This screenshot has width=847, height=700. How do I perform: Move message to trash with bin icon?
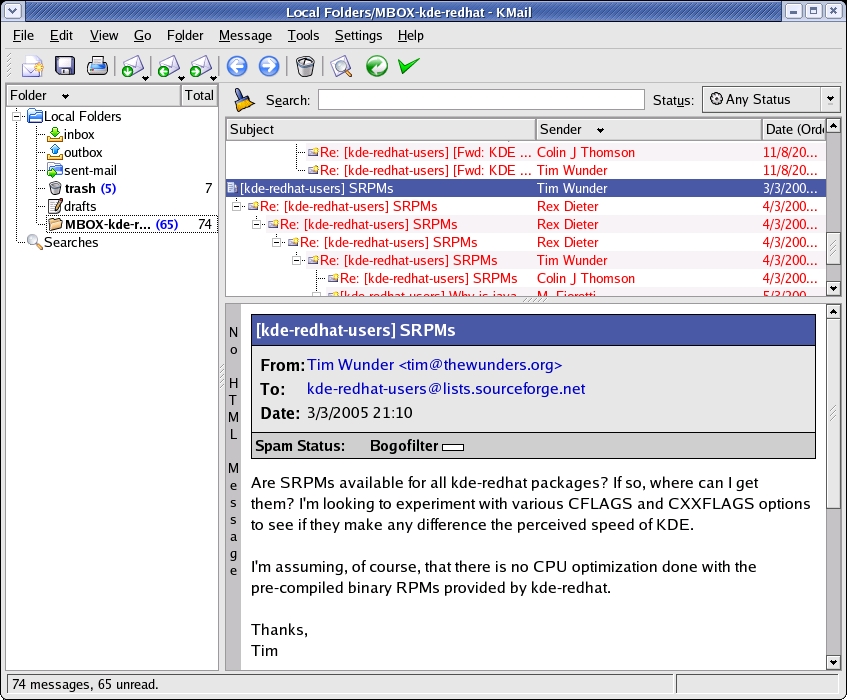tap(305, 67)
